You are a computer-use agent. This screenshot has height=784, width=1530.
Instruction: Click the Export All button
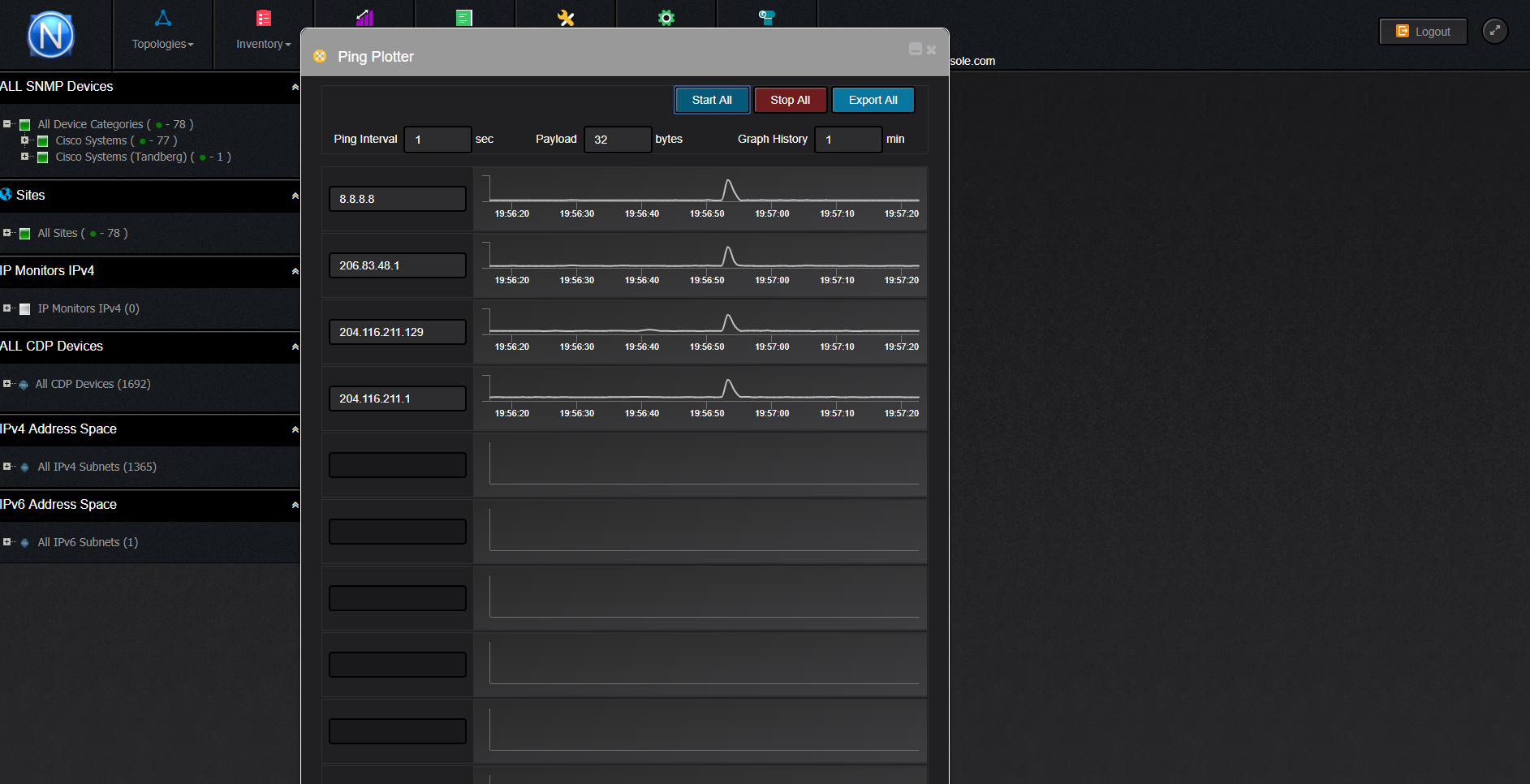(x=873, y=100)
